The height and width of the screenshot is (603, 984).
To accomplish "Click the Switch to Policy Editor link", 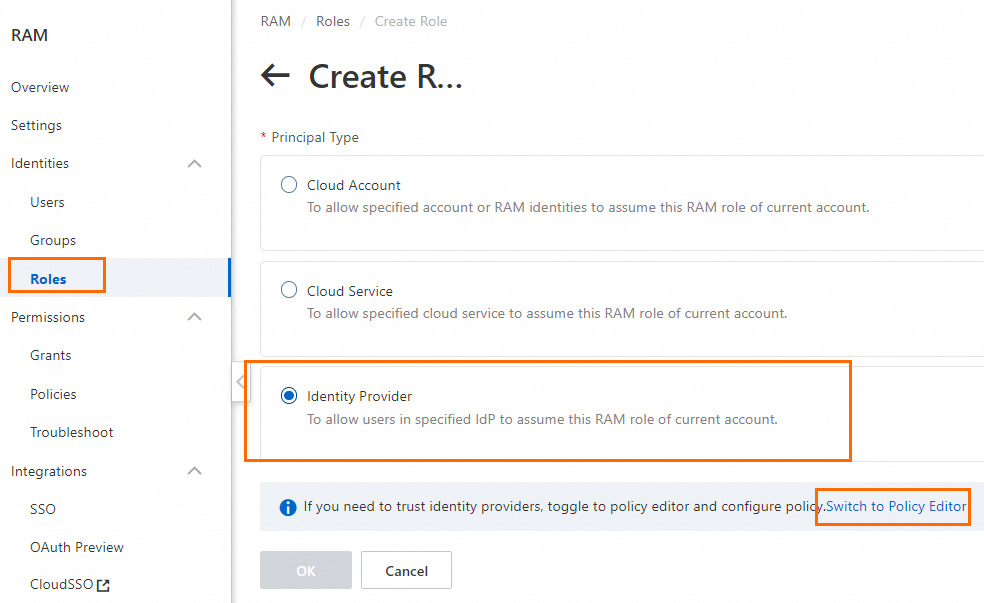I will tap(896, 506).
